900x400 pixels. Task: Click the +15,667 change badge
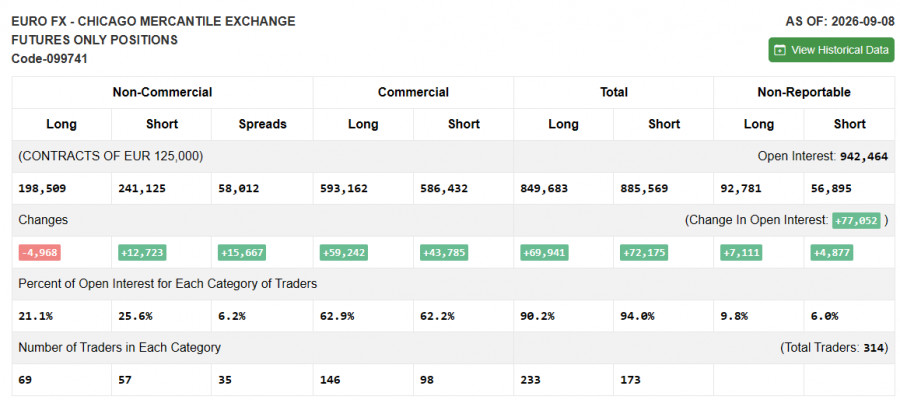coord(242,253)
